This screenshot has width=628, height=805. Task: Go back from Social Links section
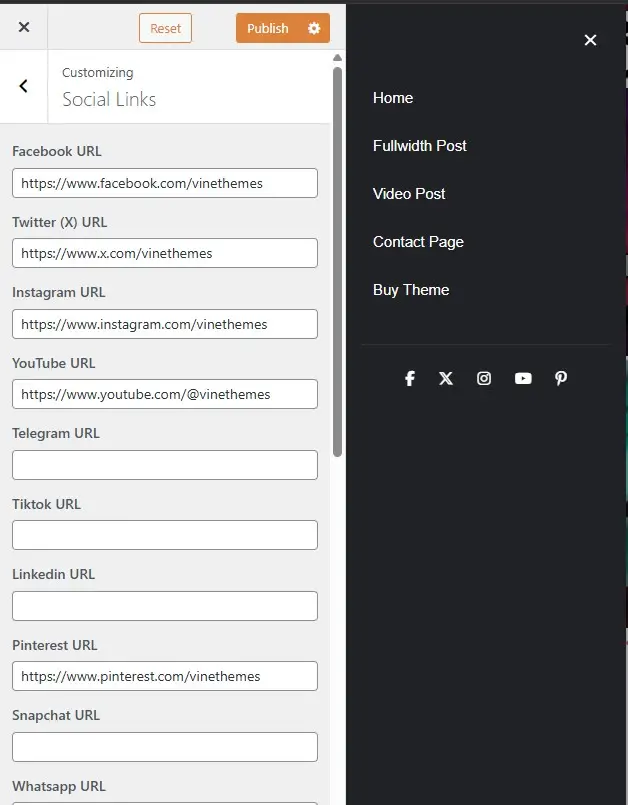[24, 86]
